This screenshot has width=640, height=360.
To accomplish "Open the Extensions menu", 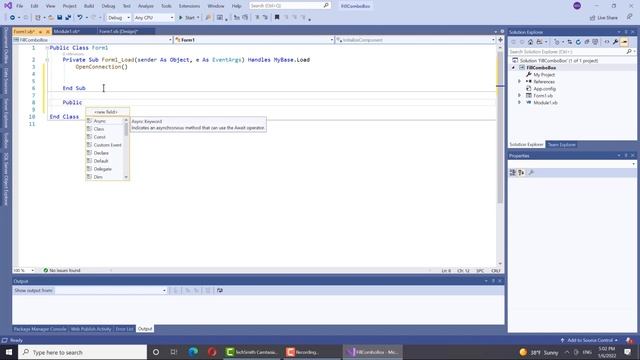I will 189,6.
